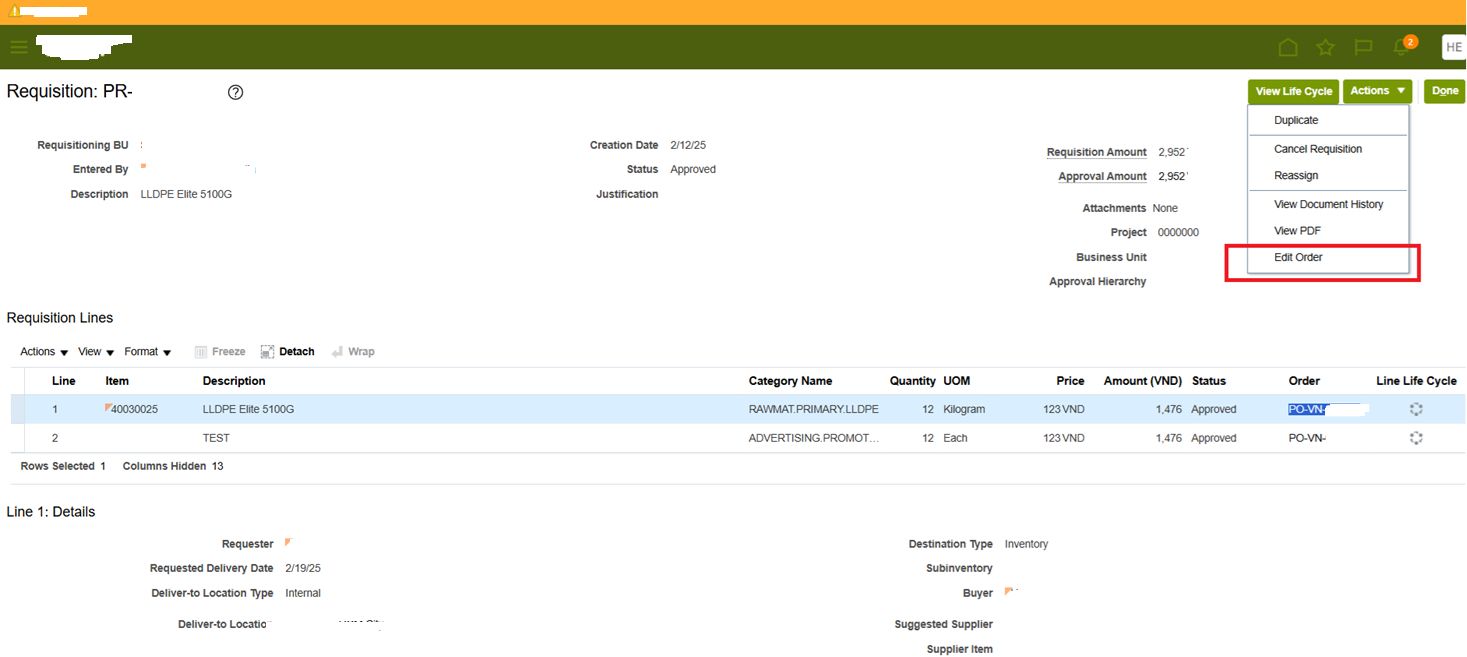Click Deliver-to Location Type Internal

pos(303,593)
